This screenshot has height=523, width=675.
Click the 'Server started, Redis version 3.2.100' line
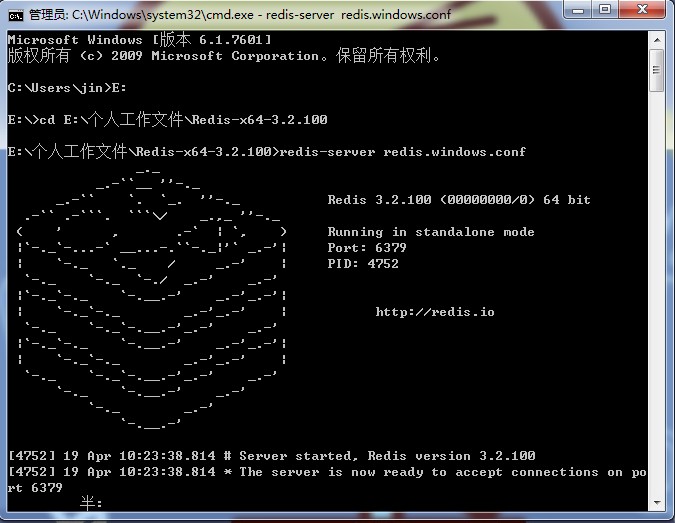(272, 455)
